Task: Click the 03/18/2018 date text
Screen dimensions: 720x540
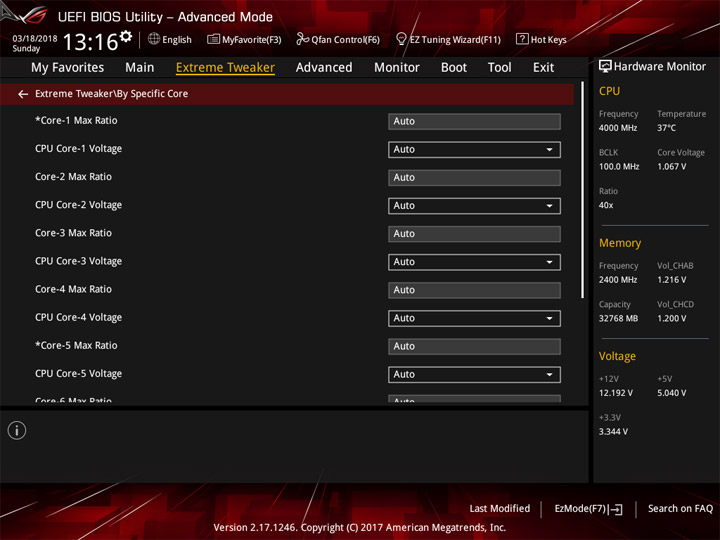Action: [x=35, y=39]
